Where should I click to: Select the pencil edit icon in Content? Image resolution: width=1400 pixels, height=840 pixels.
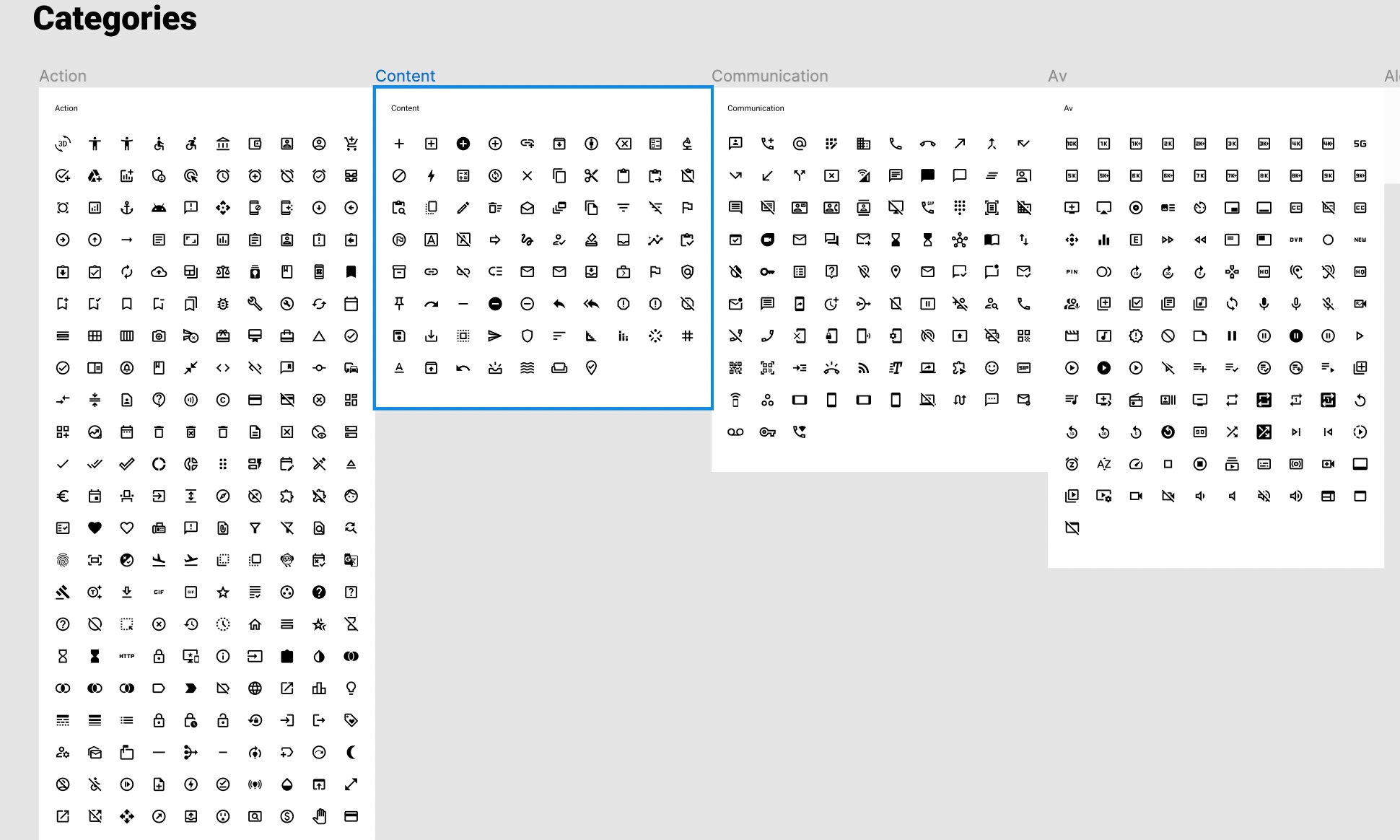coord(463,208)
